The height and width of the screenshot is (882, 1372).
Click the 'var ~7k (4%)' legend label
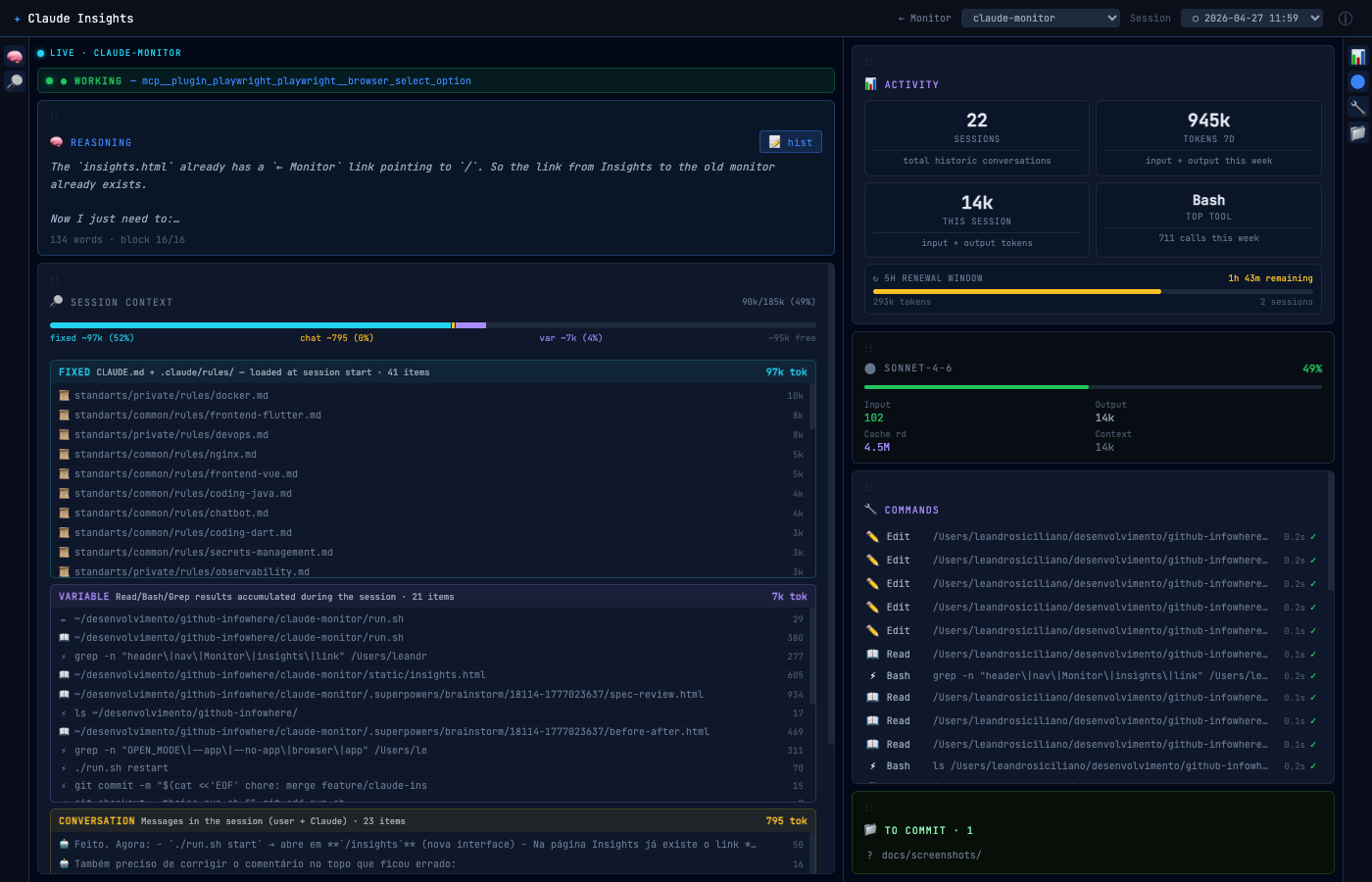[570, 338]
